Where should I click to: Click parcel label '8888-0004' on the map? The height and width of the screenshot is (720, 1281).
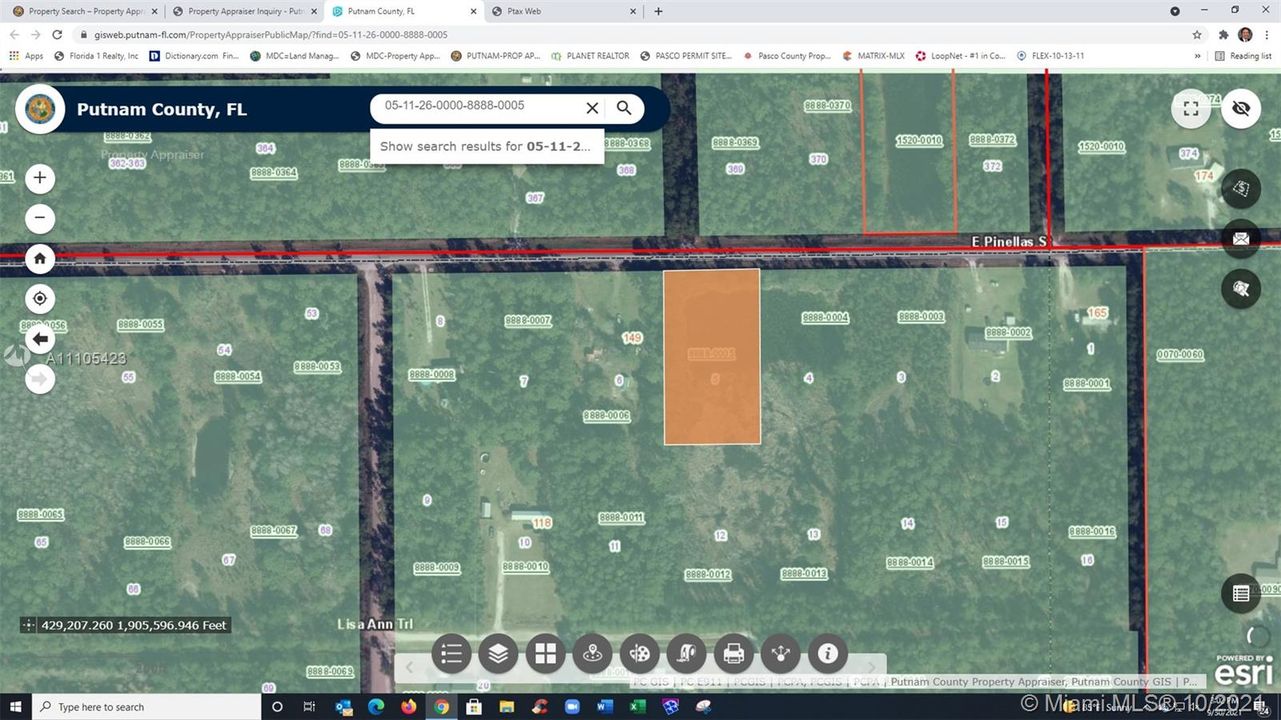(x=825, y=318)
